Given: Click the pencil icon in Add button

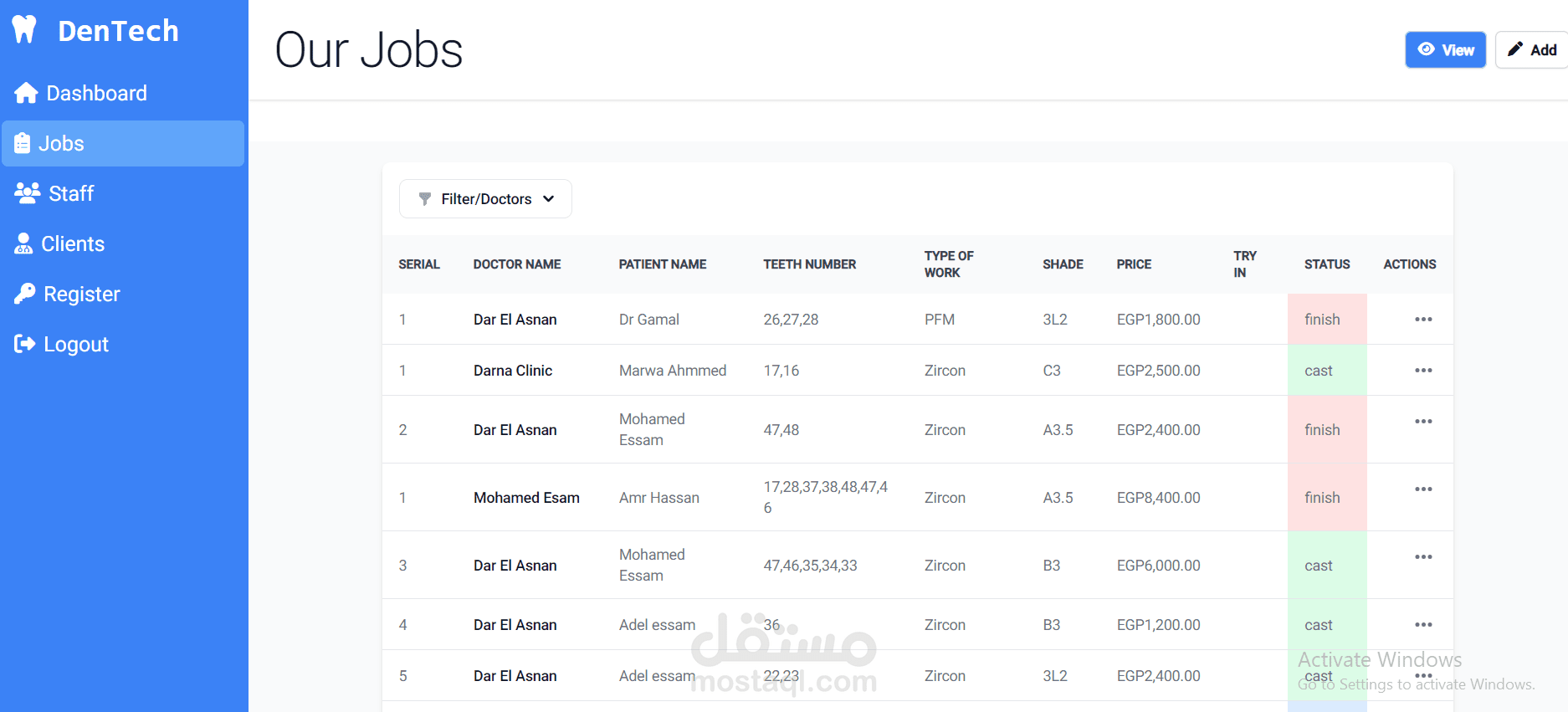Looking at the screenshot, I should [x=1515, y=49].
